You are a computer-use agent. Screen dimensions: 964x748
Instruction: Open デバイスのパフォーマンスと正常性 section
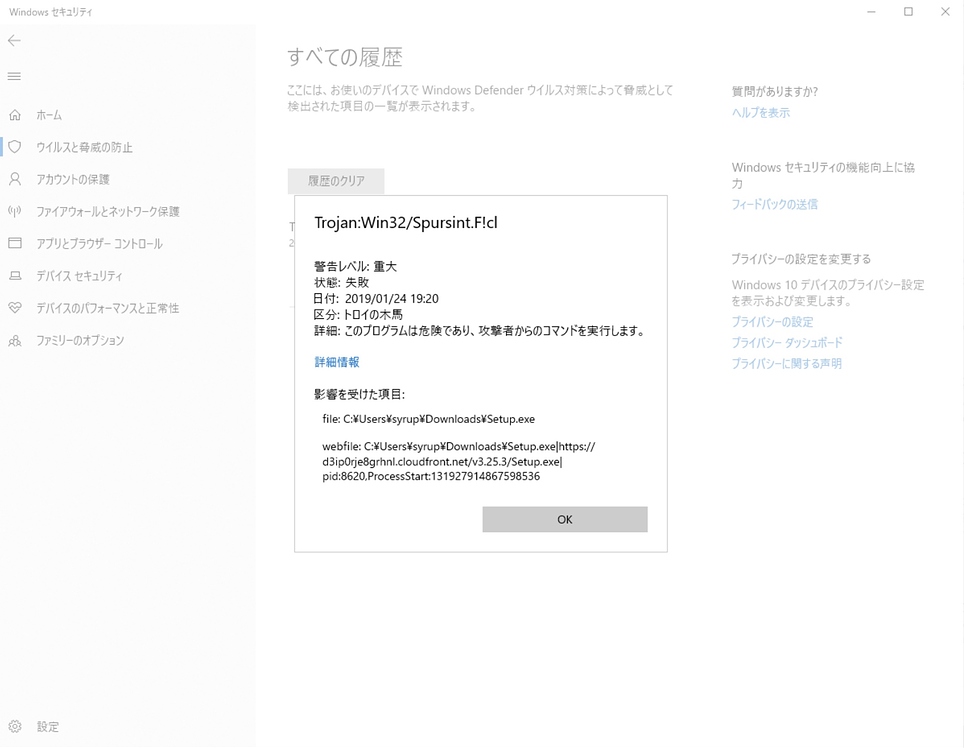tap(108, 308)
